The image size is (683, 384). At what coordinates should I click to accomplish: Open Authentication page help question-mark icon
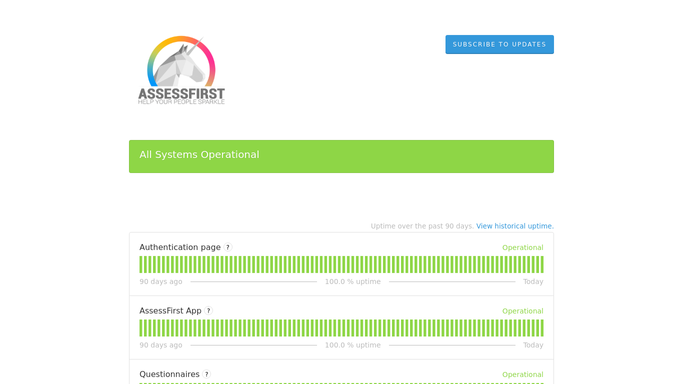pos(228,247)
